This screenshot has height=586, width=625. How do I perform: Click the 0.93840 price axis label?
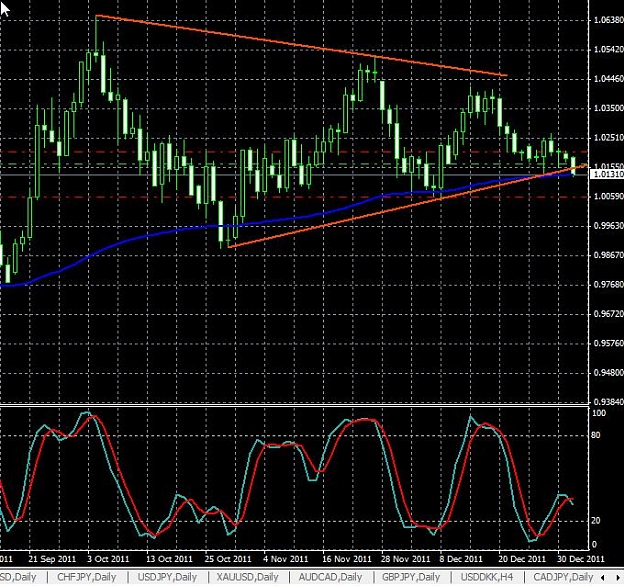tap(608, 401)
